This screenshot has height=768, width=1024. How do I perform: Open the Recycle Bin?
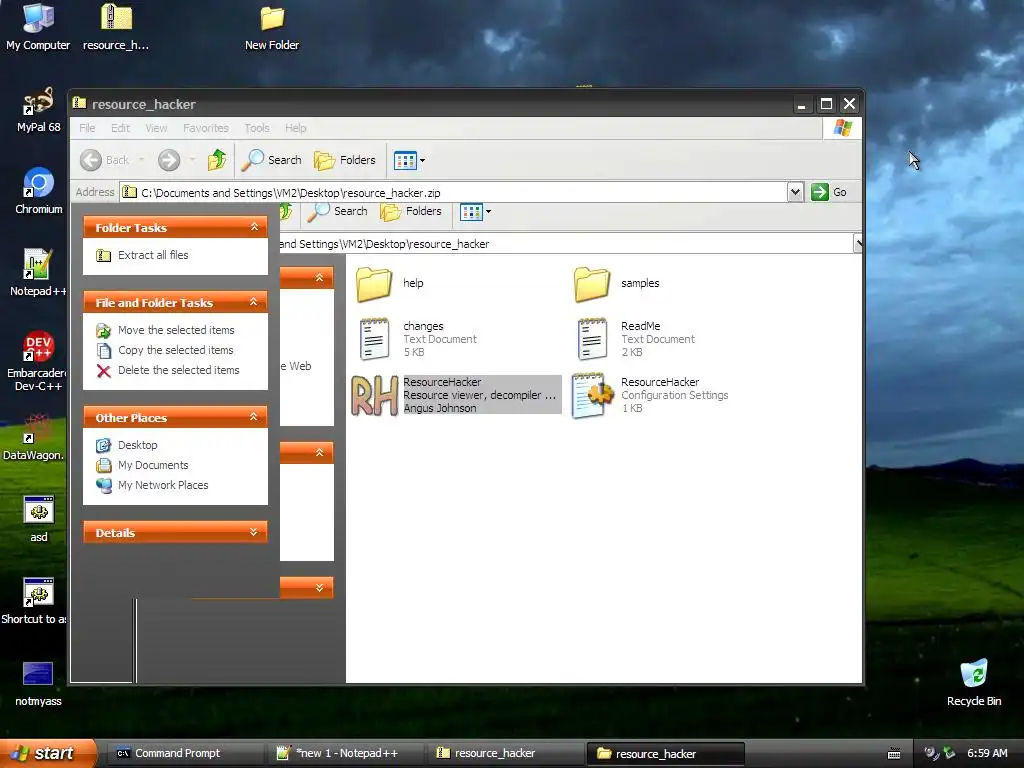coord(974,683)
